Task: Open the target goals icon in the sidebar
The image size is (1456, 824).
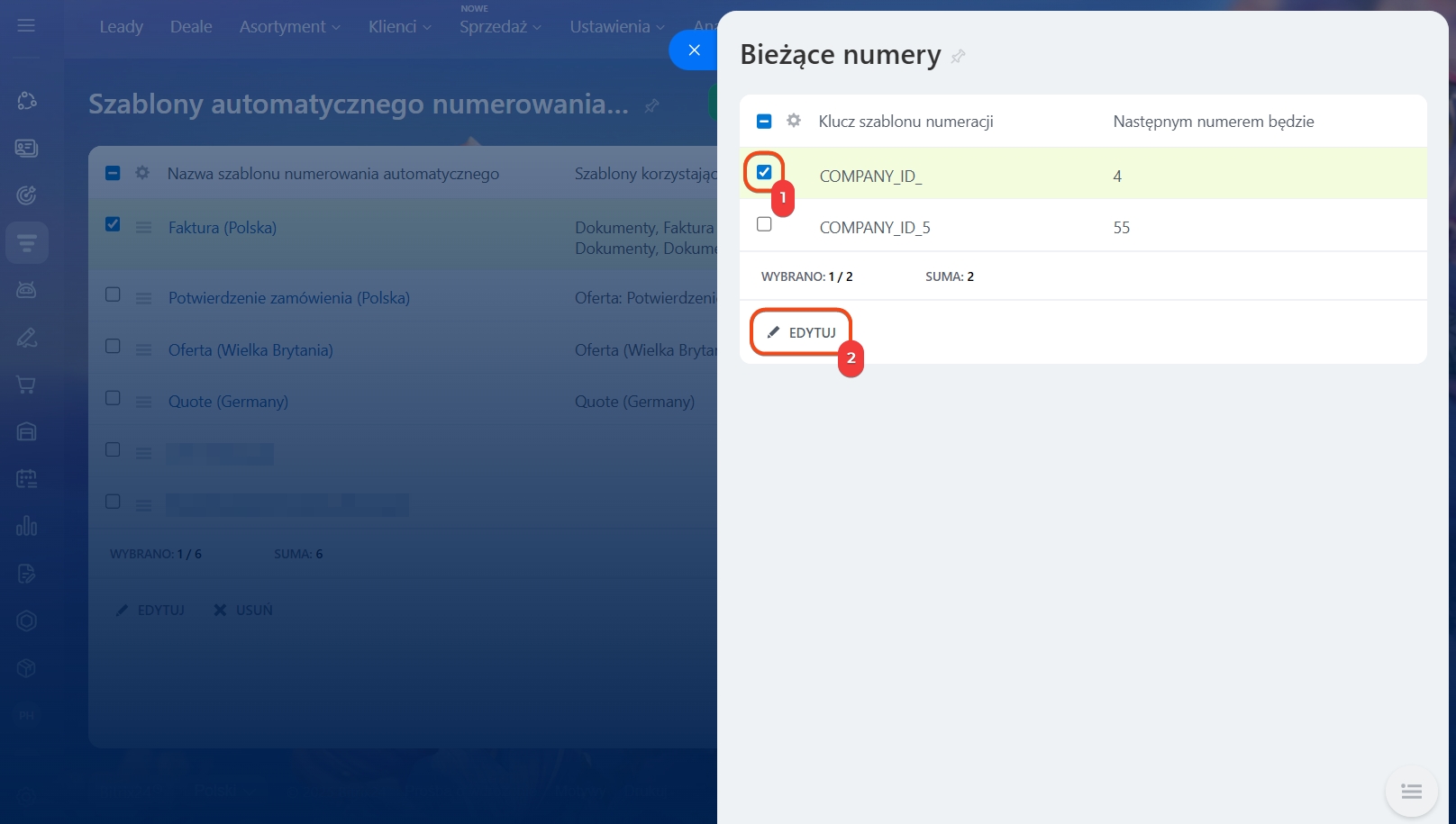Action: (26, 195)
